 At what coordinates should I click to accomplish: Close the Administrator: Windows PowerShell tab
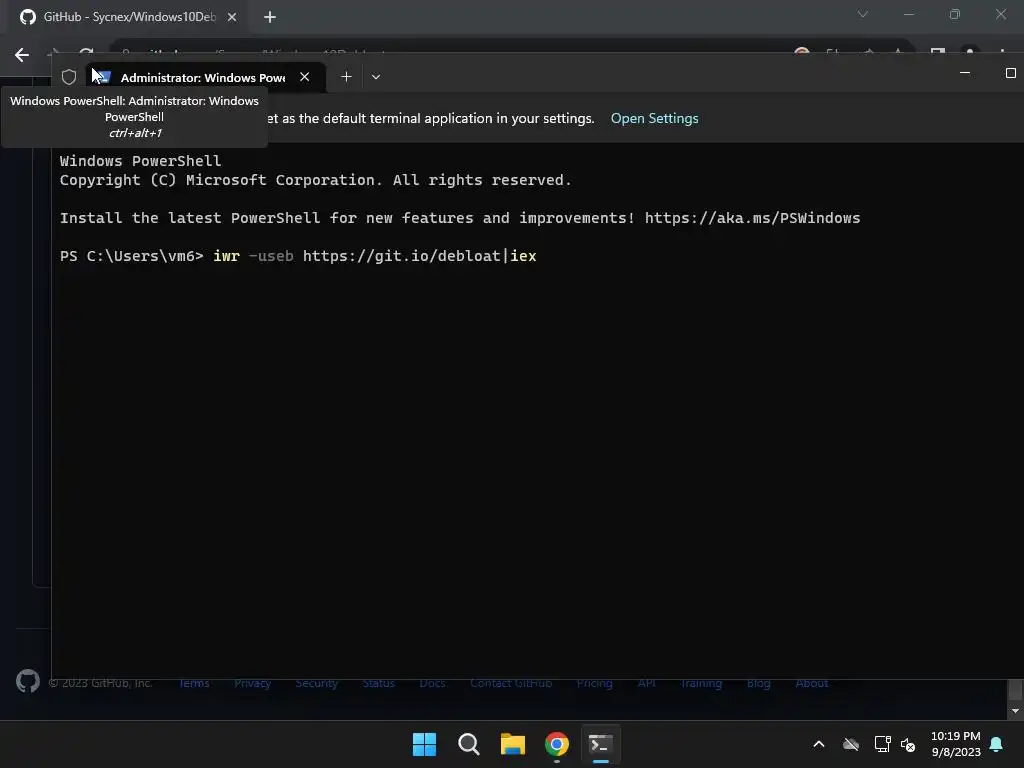304,76
